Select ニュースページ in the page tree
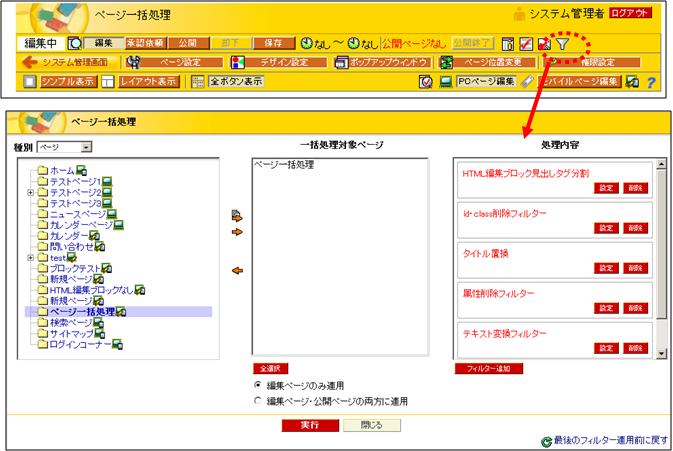This screenshot has width=673, height=451. click(78, 214)
